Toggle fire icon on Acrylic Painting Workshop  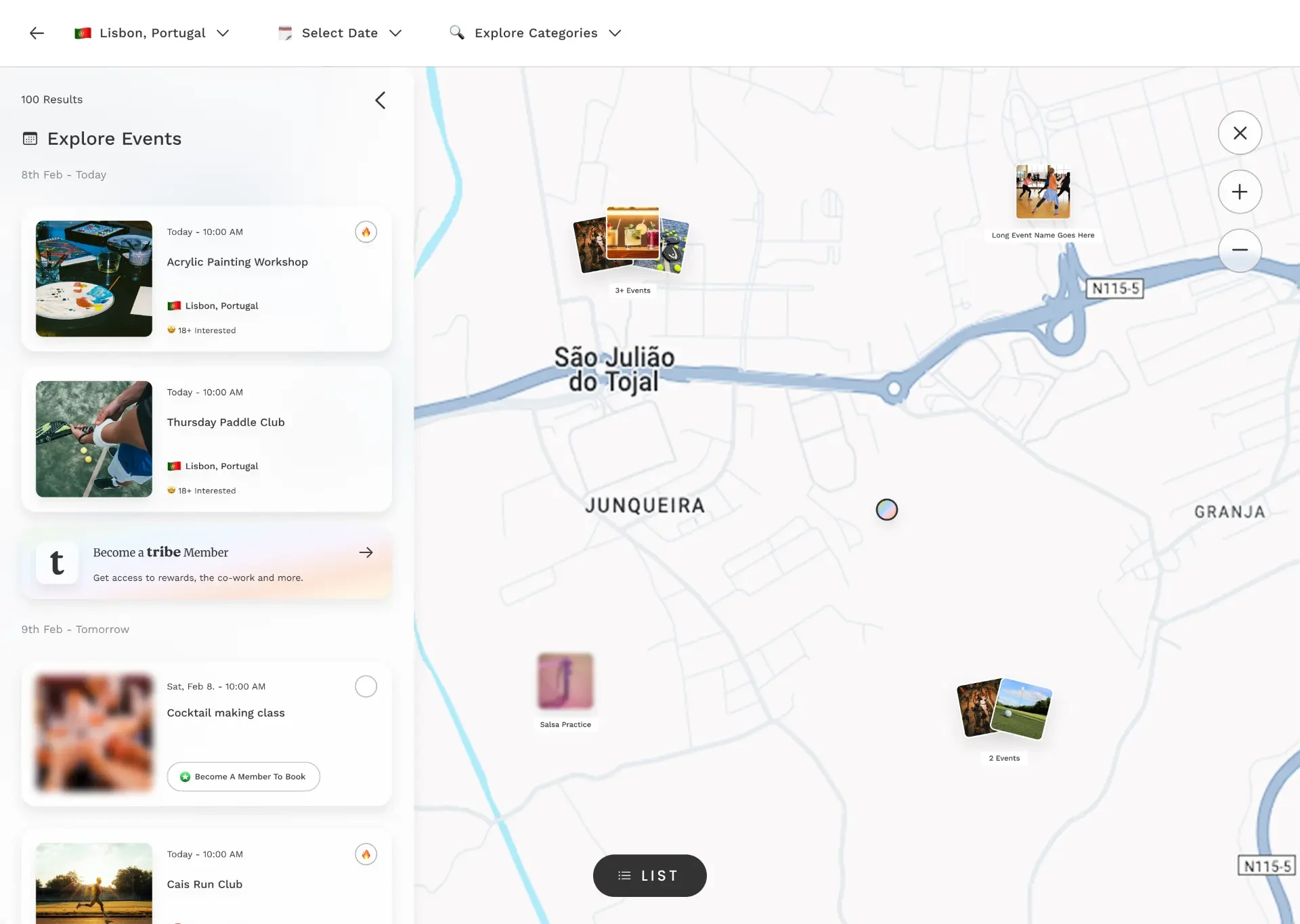[366, 232]
